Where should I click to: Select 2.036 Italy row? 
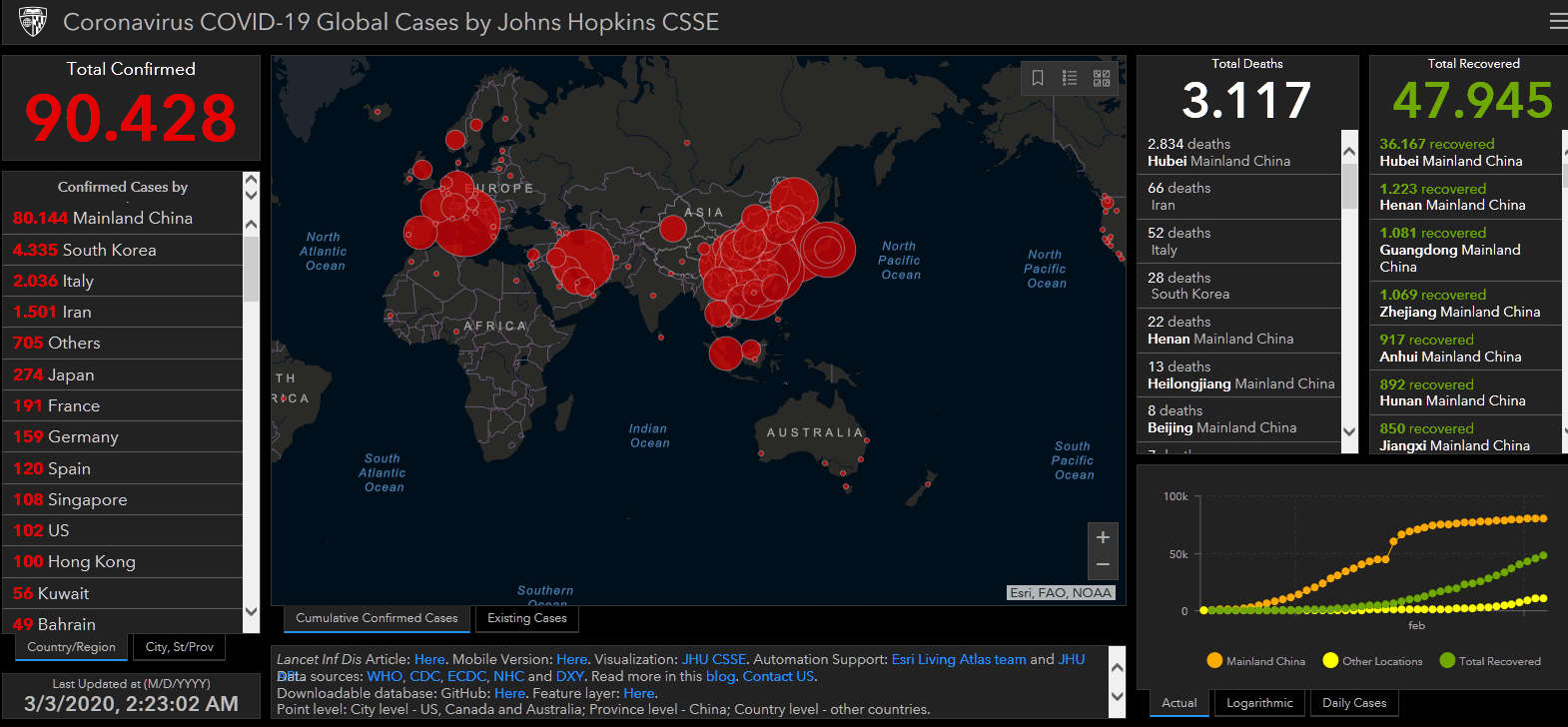(x=123, y=281)
